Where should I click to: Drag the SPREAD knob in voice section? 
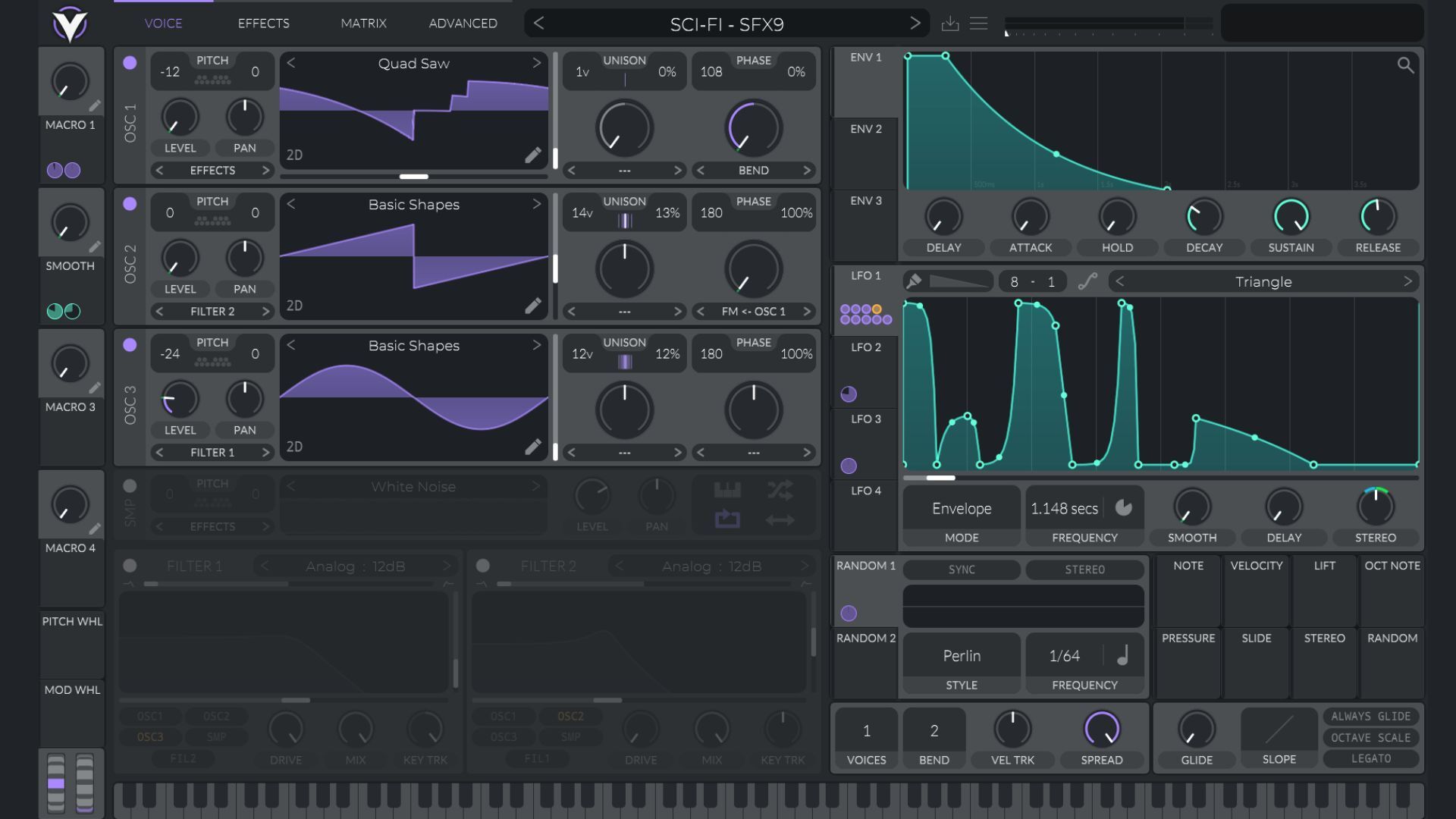click(x=1101, y=729)
